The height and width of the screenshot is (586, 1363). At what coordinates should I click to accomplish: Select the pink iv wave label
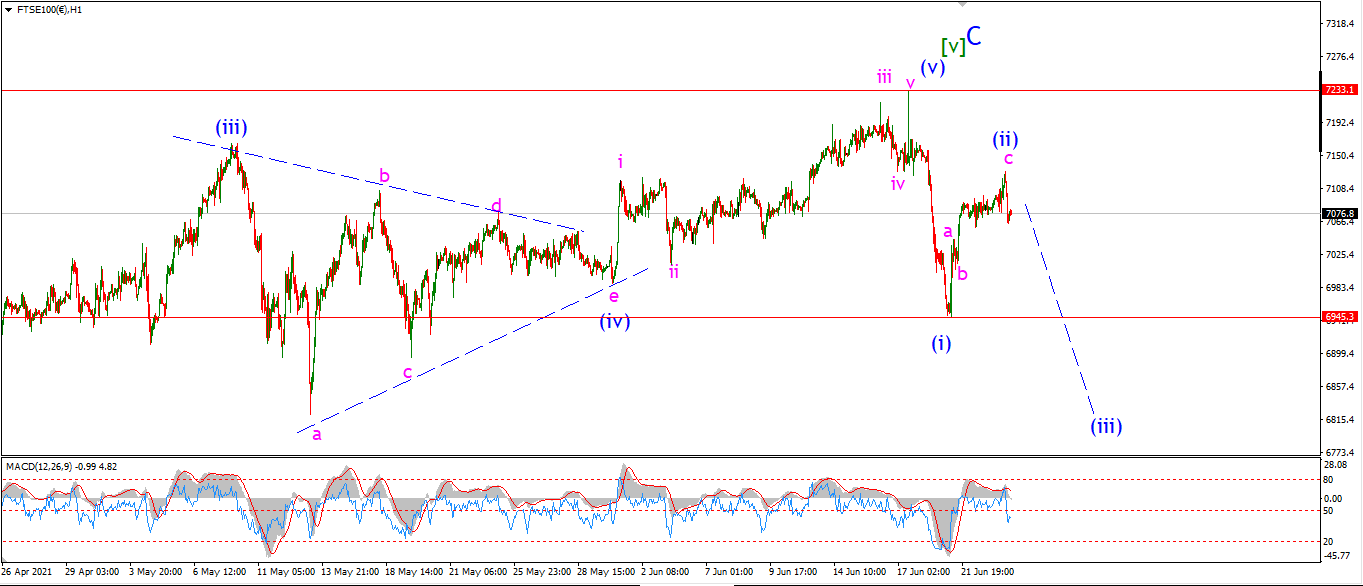pos(898,183)
